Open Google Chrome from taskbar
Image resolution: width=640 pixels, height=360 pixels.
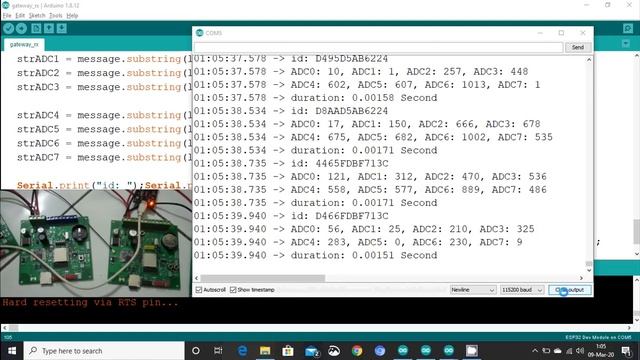[357, 351]
